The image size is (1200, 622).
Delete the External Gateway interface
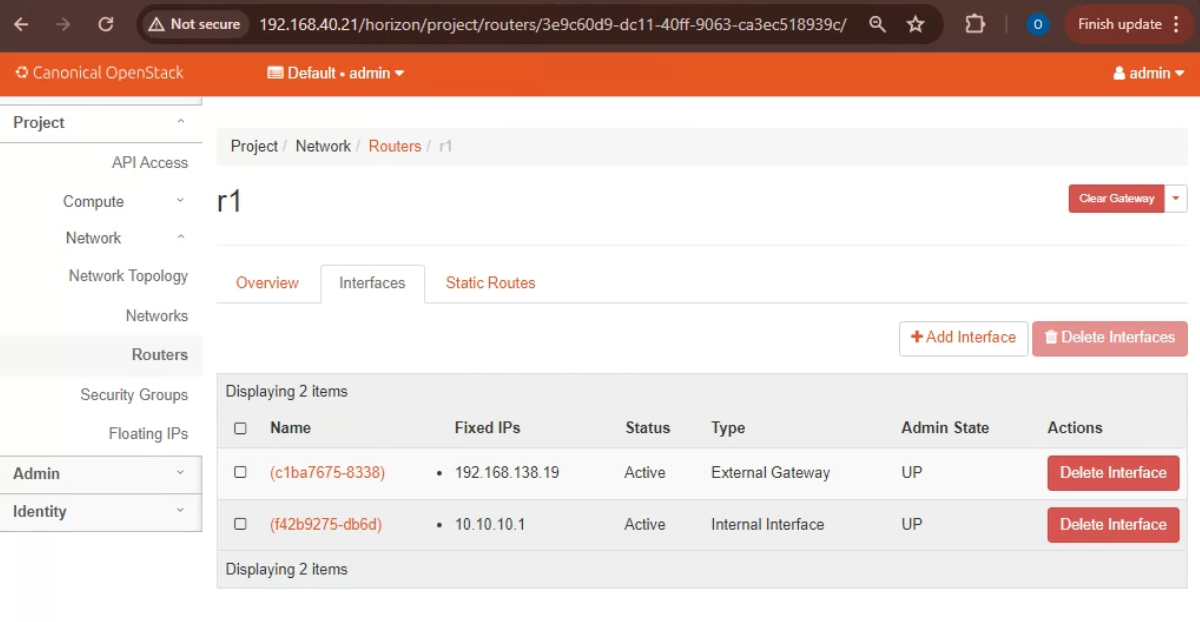click(1113, 473)
